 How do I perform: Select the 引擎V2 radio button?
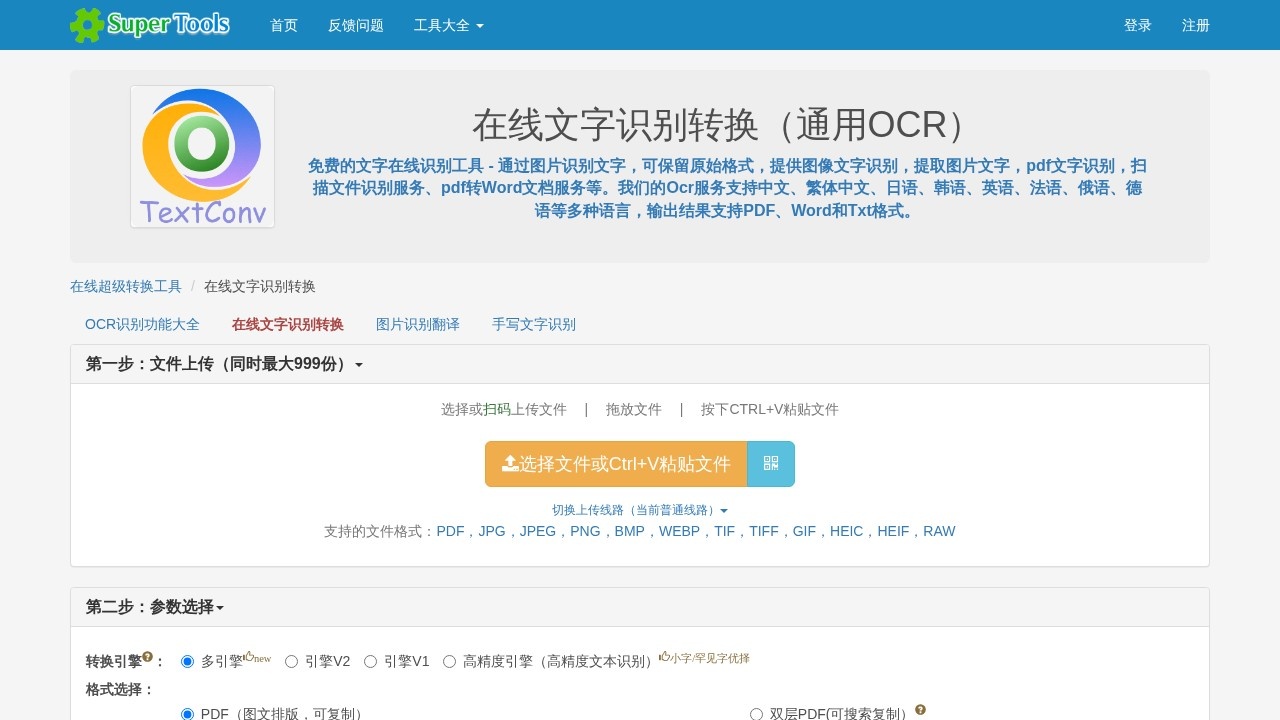coord(291,661)
